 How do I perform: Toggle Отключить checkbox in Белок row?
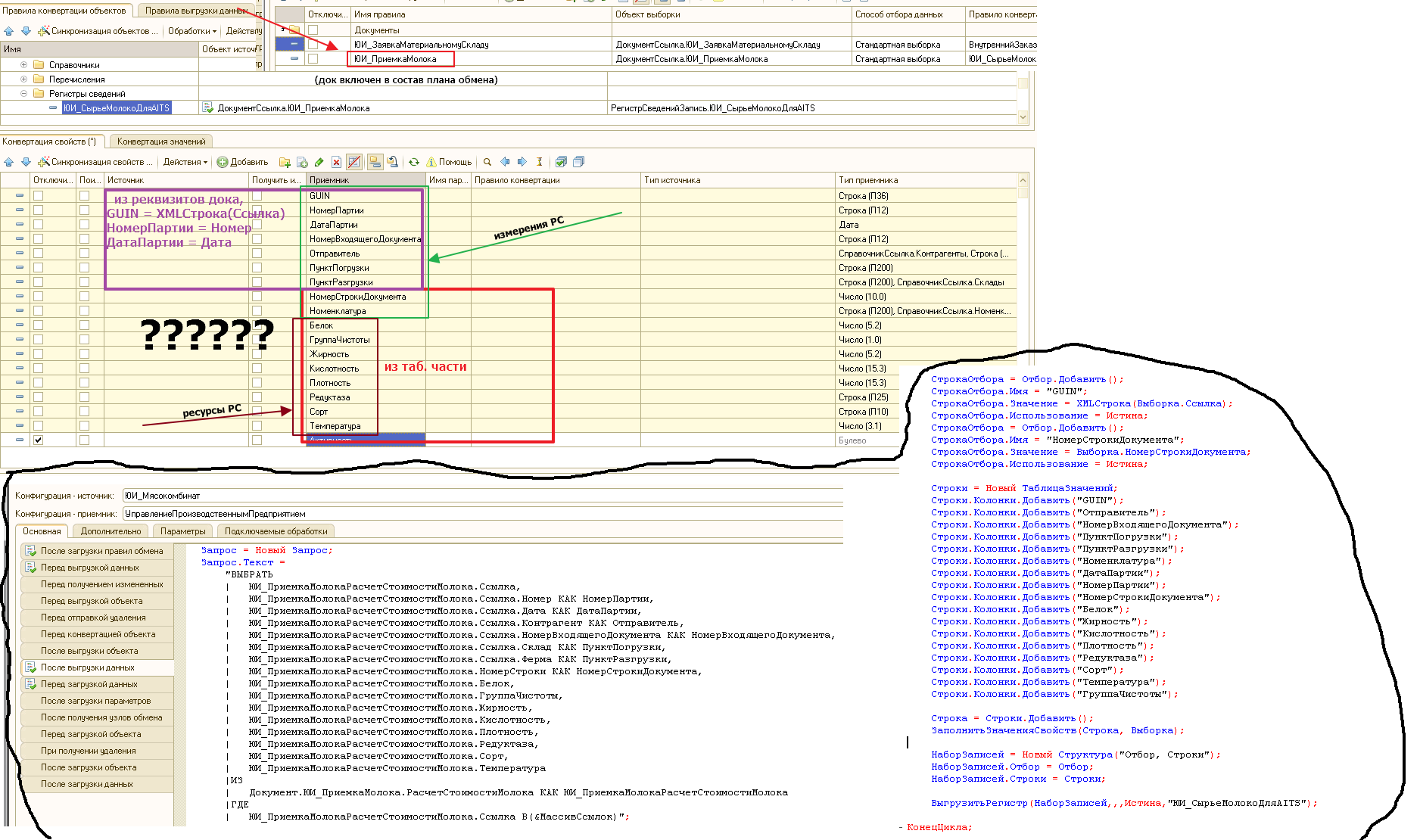point(39,325)
